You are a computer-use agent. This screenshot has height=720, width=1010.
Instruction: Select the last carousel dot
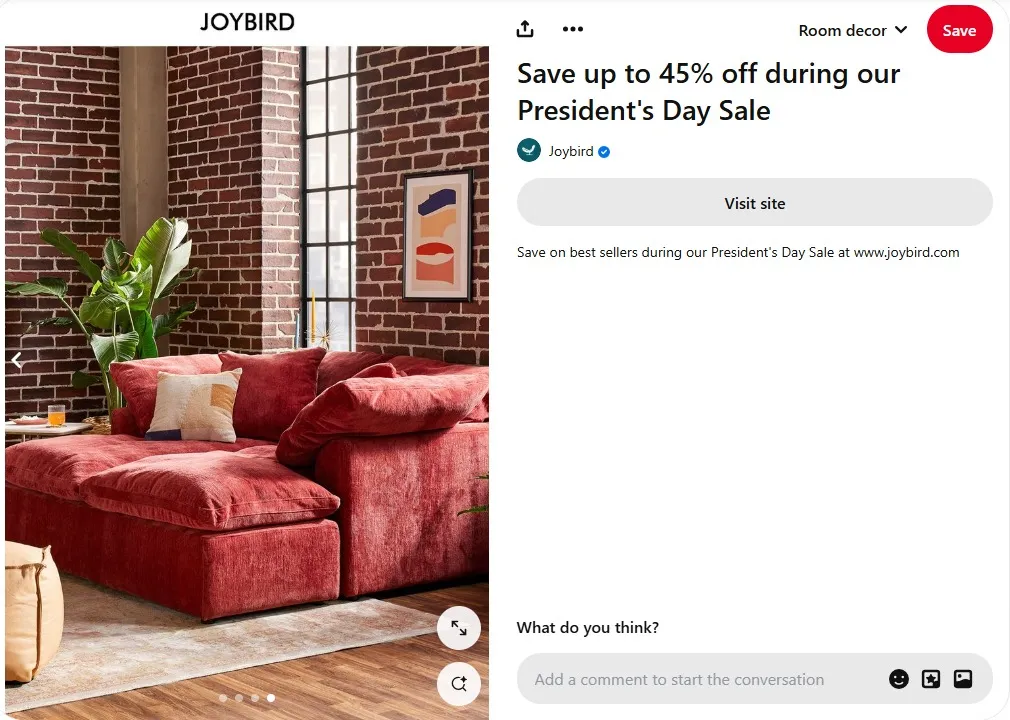pos(271,698)
